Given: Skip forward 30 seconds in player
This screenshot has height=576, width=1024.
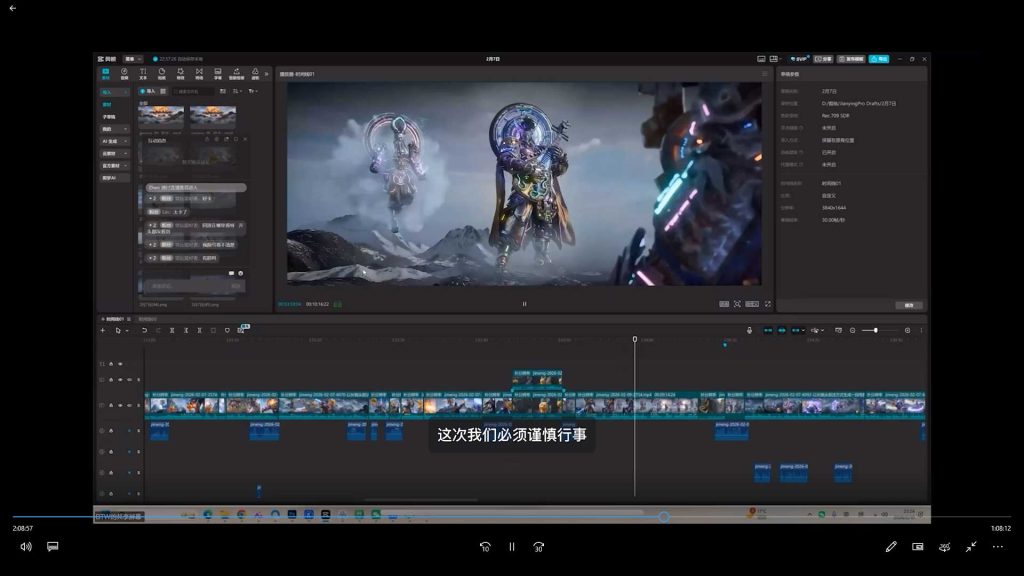Looking at the screenshot, I should point(539,547).
